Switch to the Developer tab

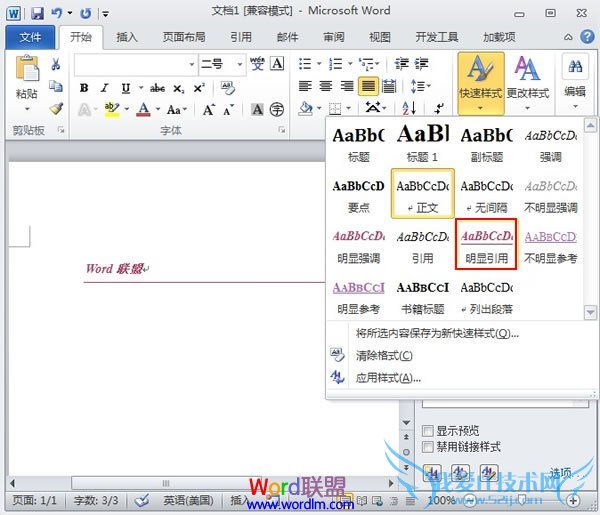(x=437, y=37)
